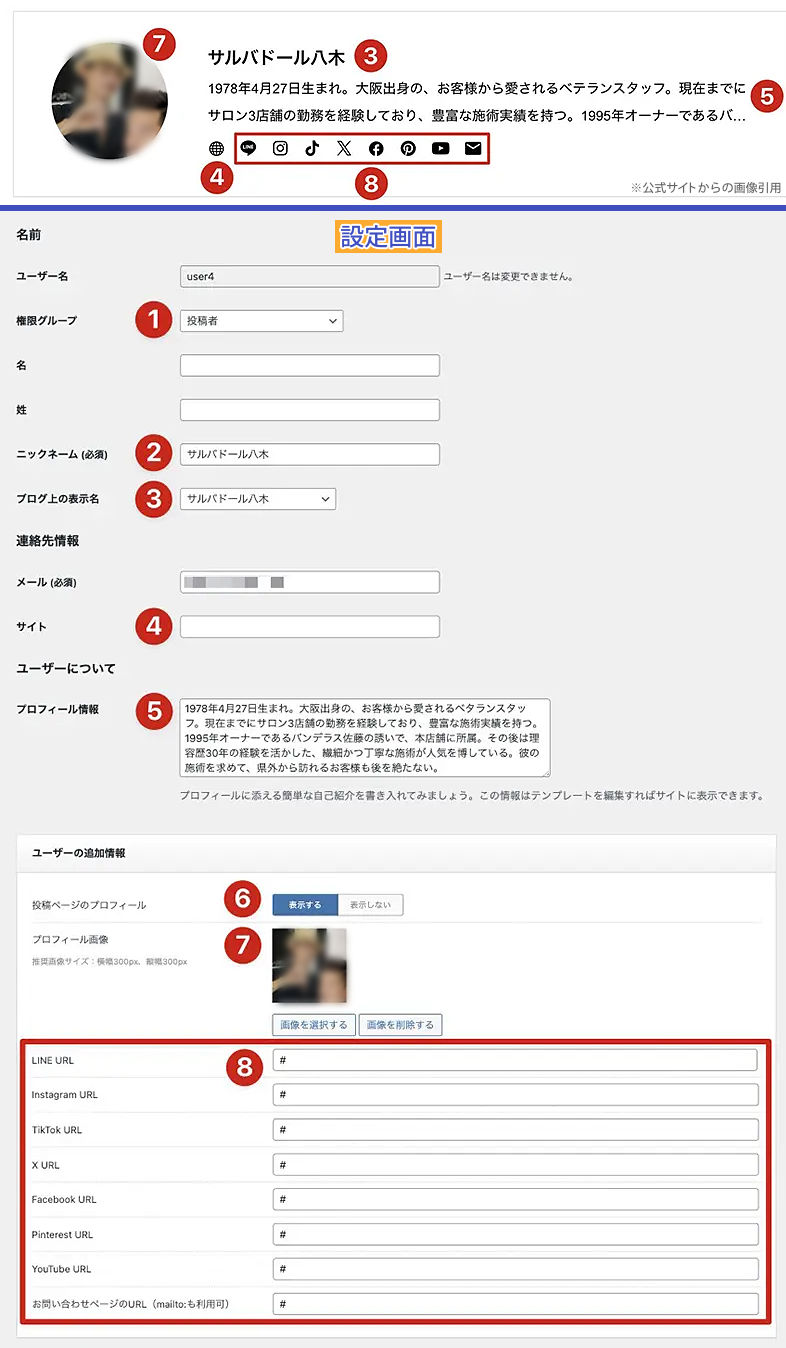The height and width of the screenshot is (1348, 786).
Task: Click the プロフィール情報 text area
Action: tap(365, 738)
